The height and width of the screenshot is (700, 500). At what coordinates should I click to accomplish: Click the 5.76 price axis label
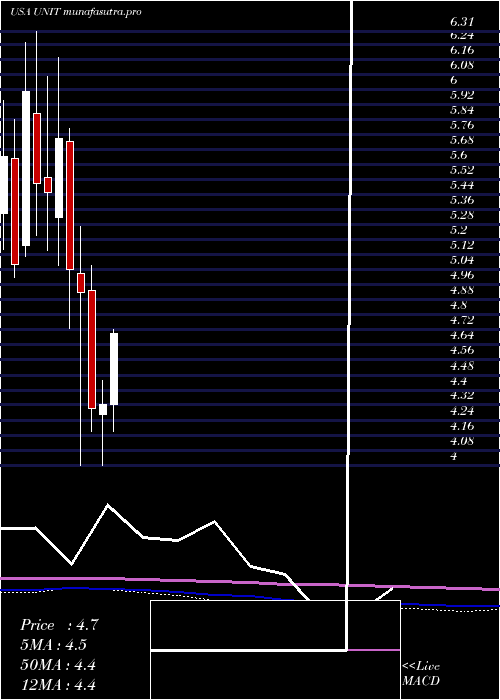[462, 125]
